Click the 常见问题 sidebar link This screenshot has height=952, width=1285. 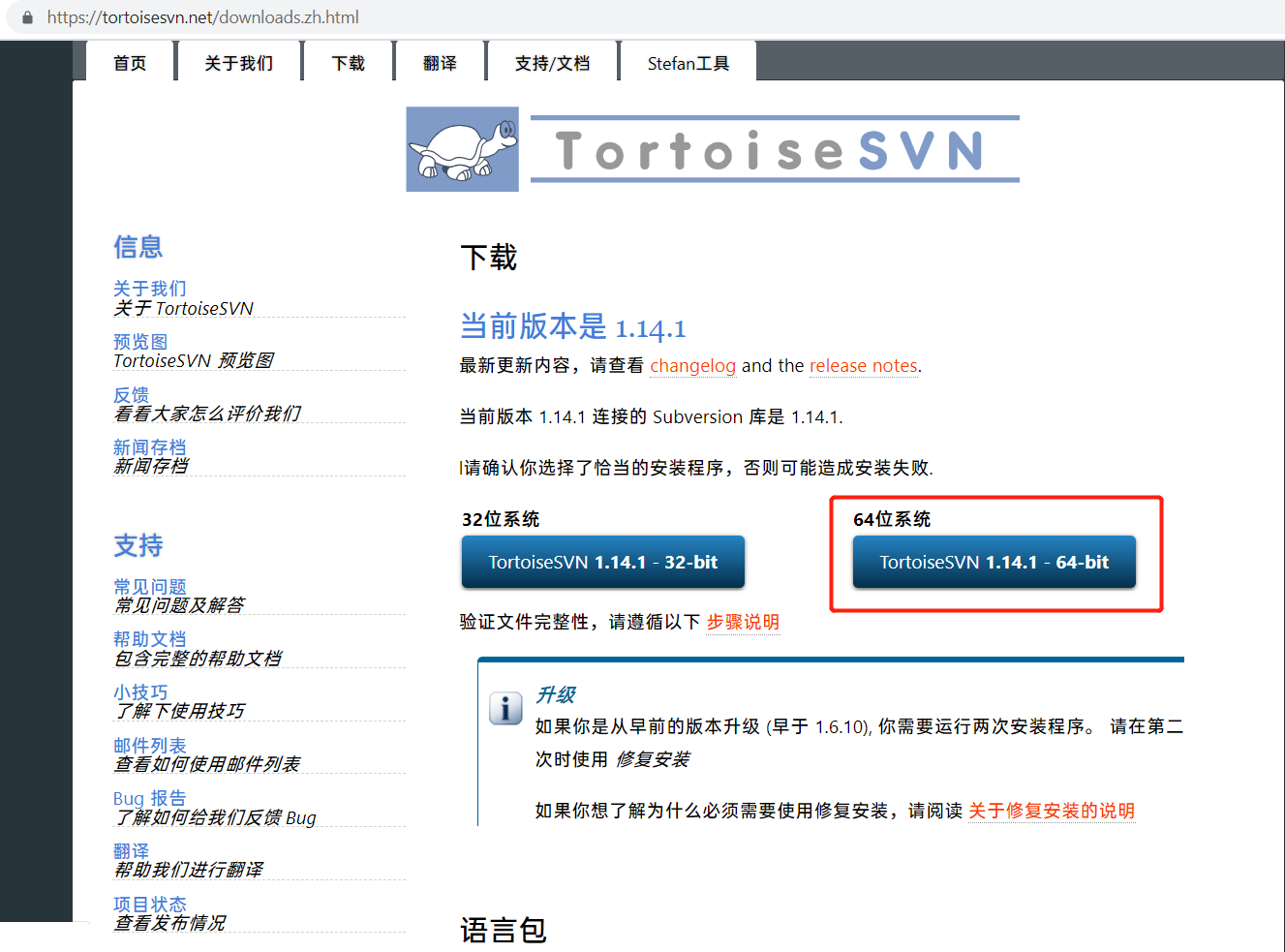[x=149, y=586]
